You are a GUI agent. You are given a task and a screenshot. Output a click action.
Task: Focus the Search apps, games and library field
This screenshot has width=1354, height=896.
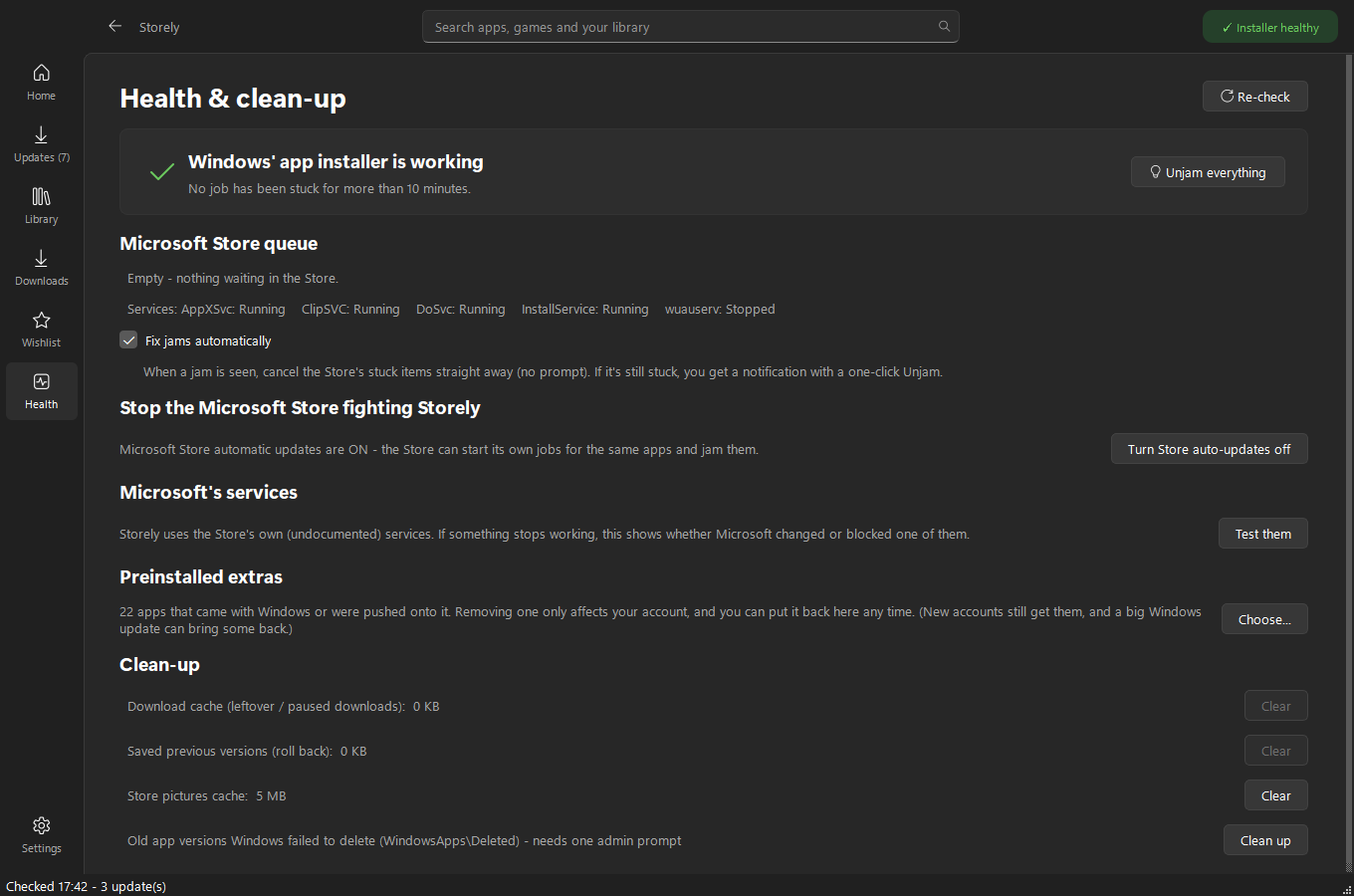pyautogui.click(x=691, y=27)
